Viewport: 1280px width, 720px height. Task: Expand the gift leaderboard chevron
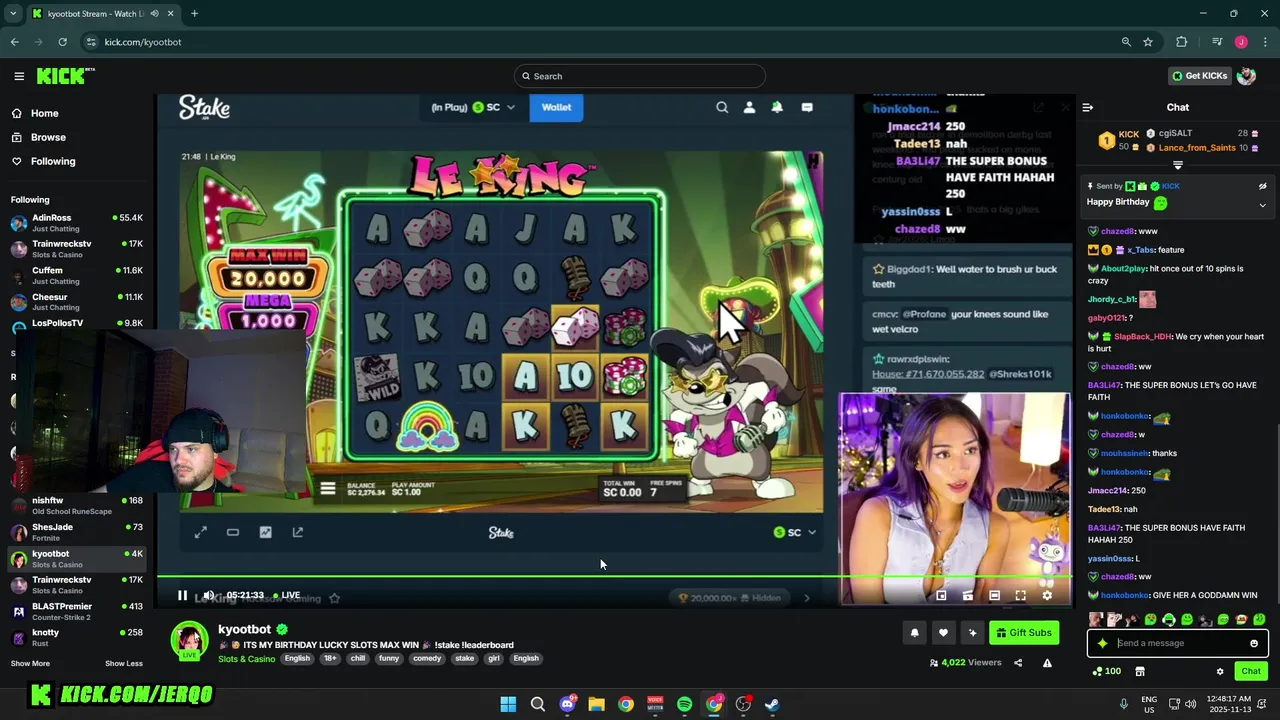point(1177,165)
